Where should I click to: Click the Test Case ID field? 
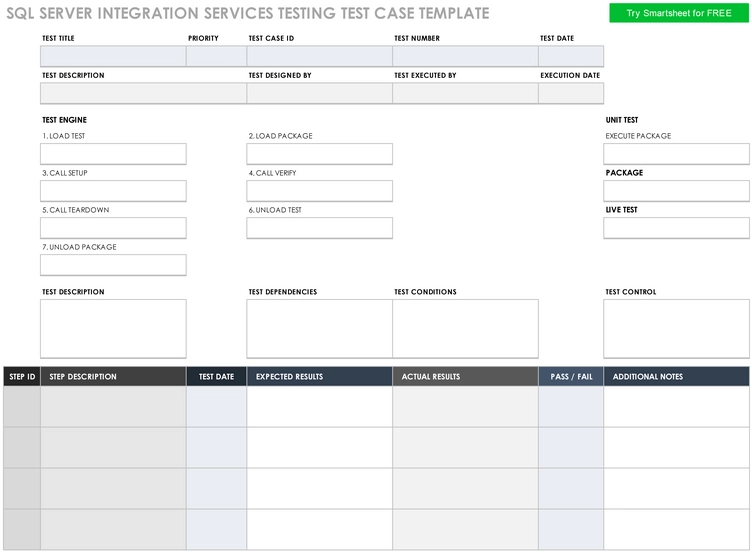319,56
